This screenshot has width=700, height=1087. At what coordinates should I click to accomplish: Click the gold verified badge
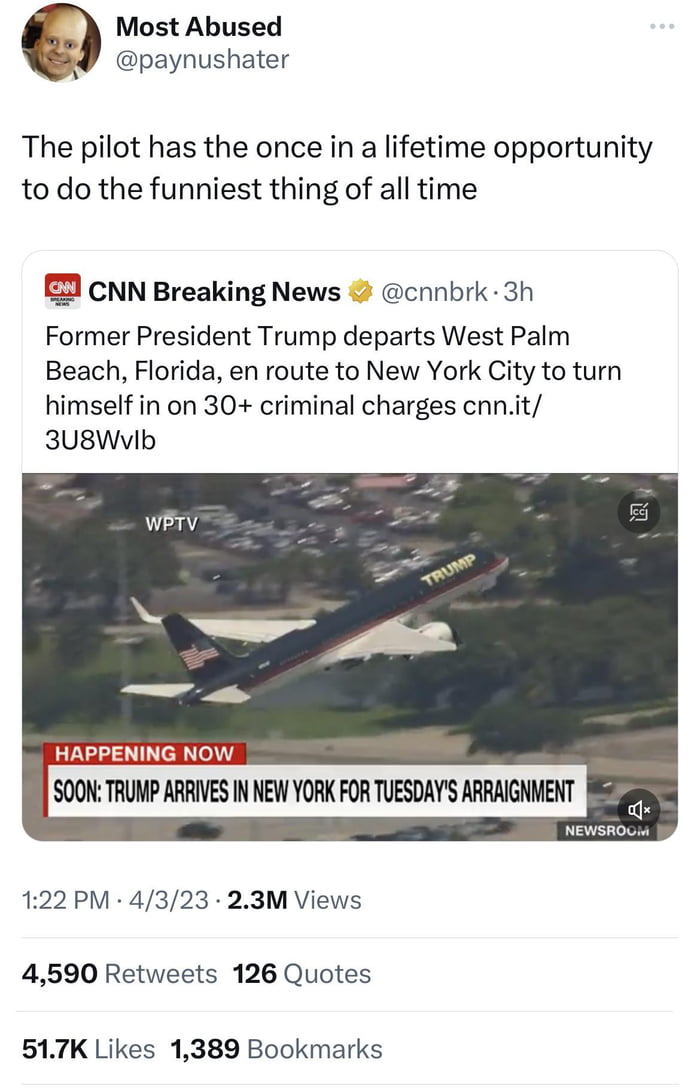tap(359, 292)
